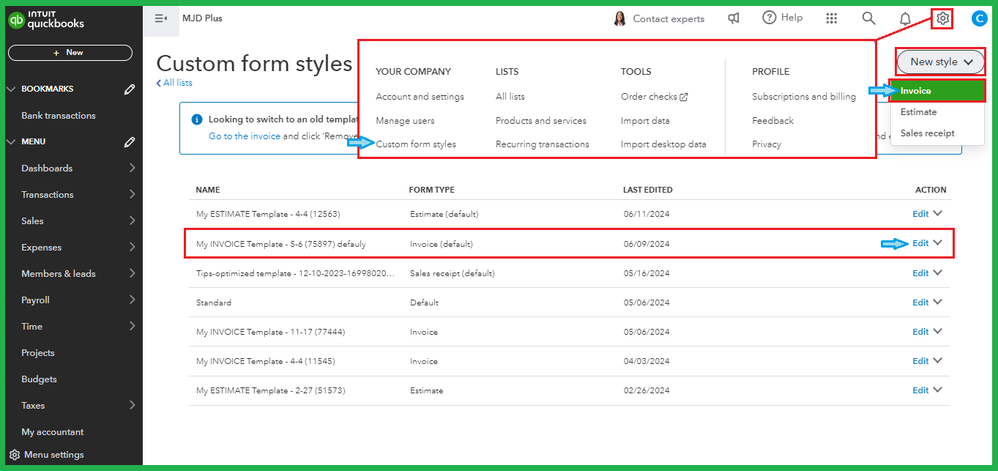
Task: Expand the Taxes menu chevron
Action: click(x=132, y=405)
